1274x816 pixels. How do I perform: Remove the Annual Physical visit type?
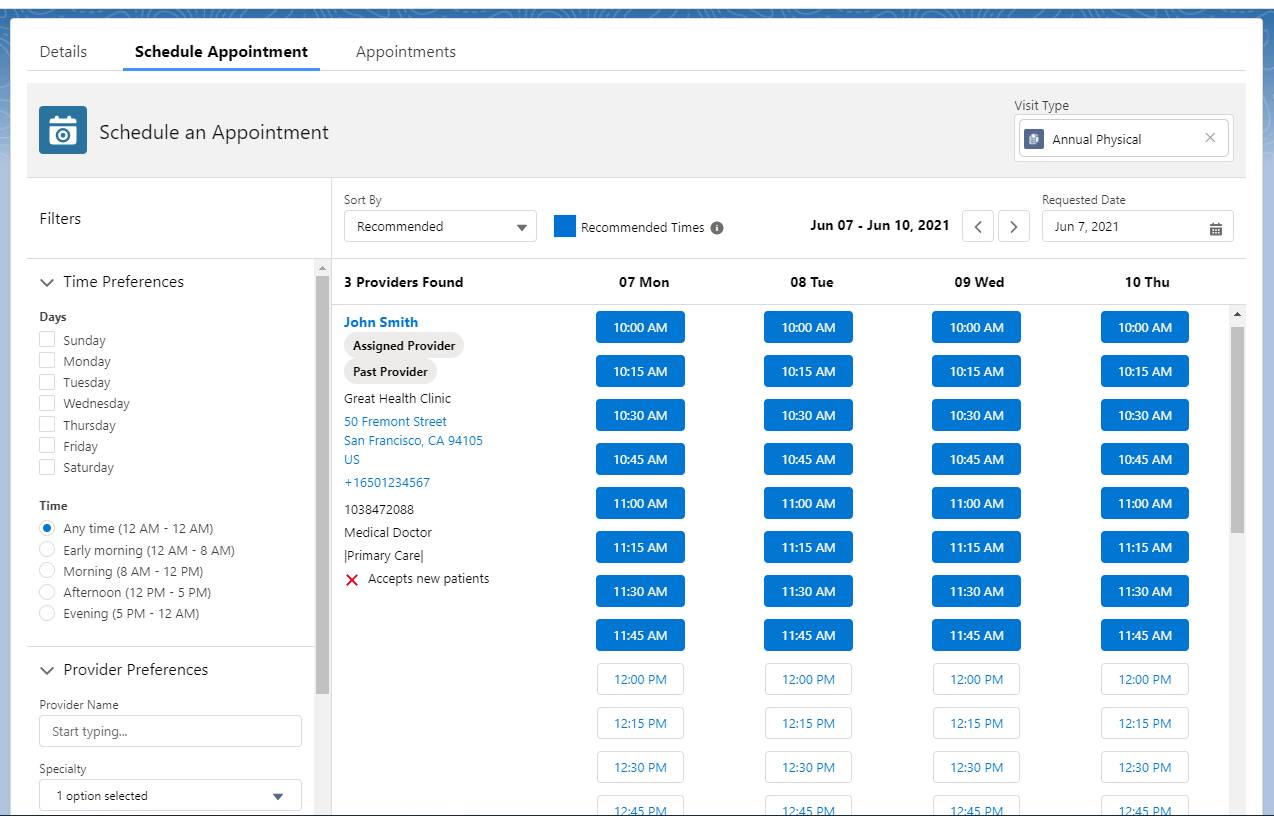click(1210, 138)
